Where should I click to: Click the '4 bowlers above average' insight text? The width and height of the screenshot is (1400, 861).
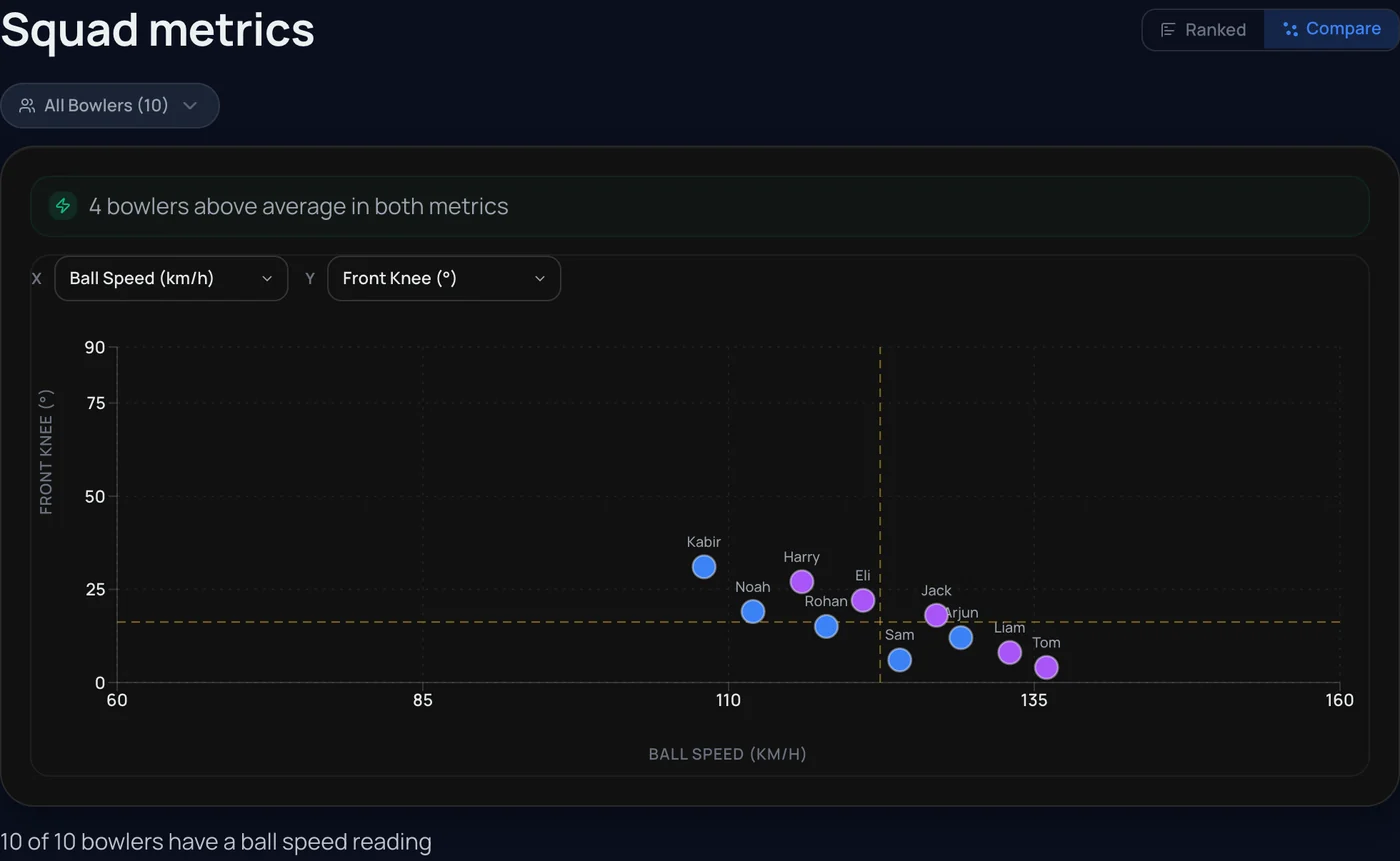299,206
